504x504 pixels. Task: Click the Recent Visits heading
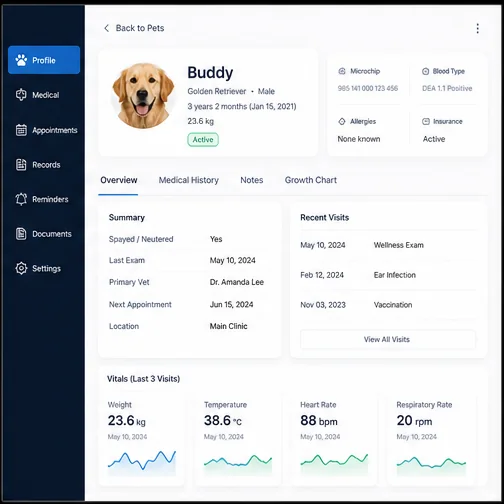pos(325,217)
